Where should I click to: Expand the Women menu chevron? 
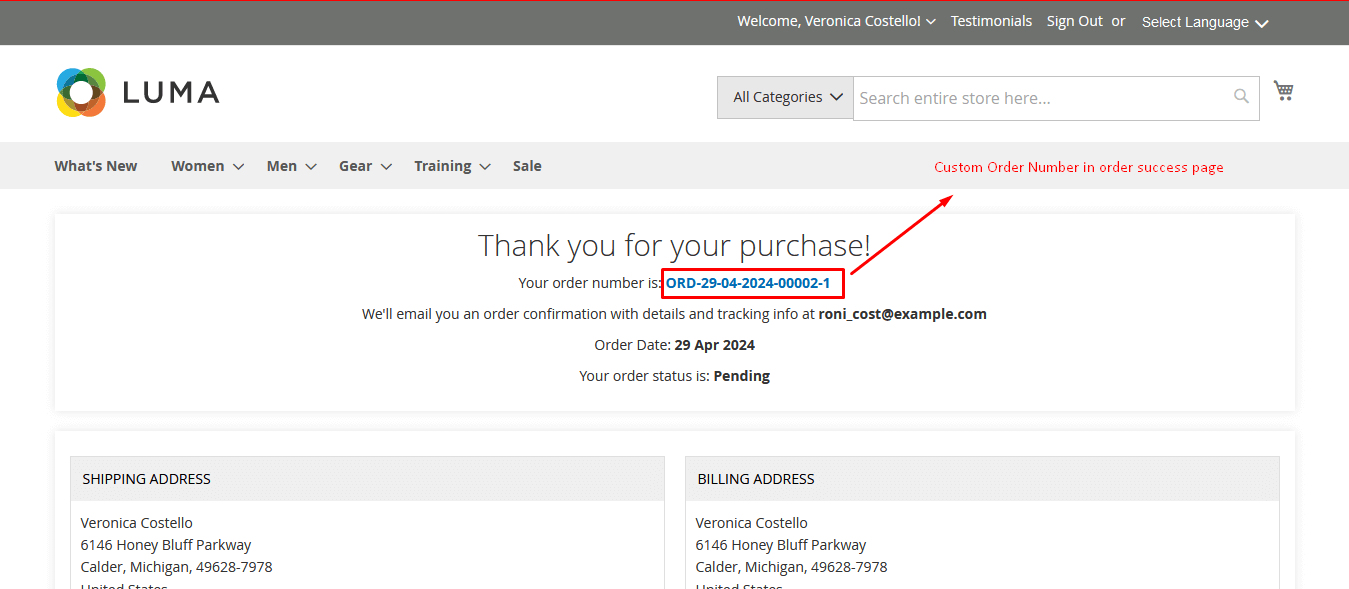[238, 167]
